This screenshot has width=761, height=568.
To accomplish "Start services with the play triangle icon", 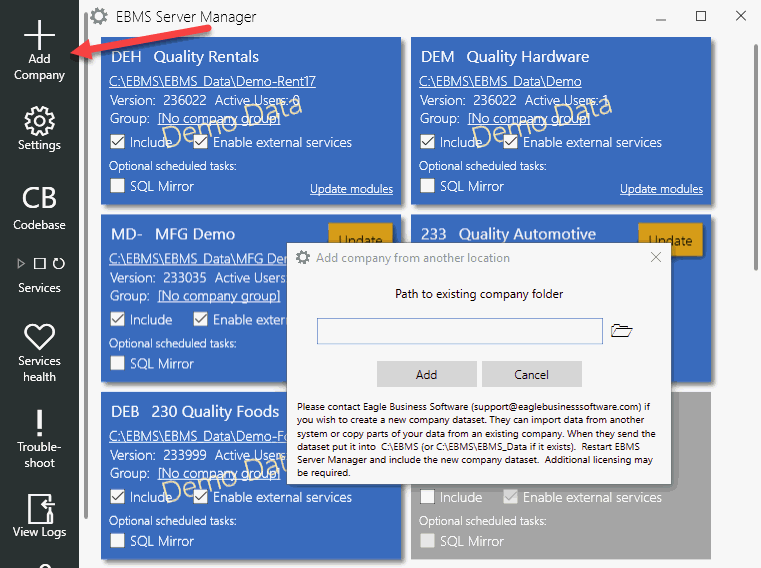I will (x=21, y=264).
